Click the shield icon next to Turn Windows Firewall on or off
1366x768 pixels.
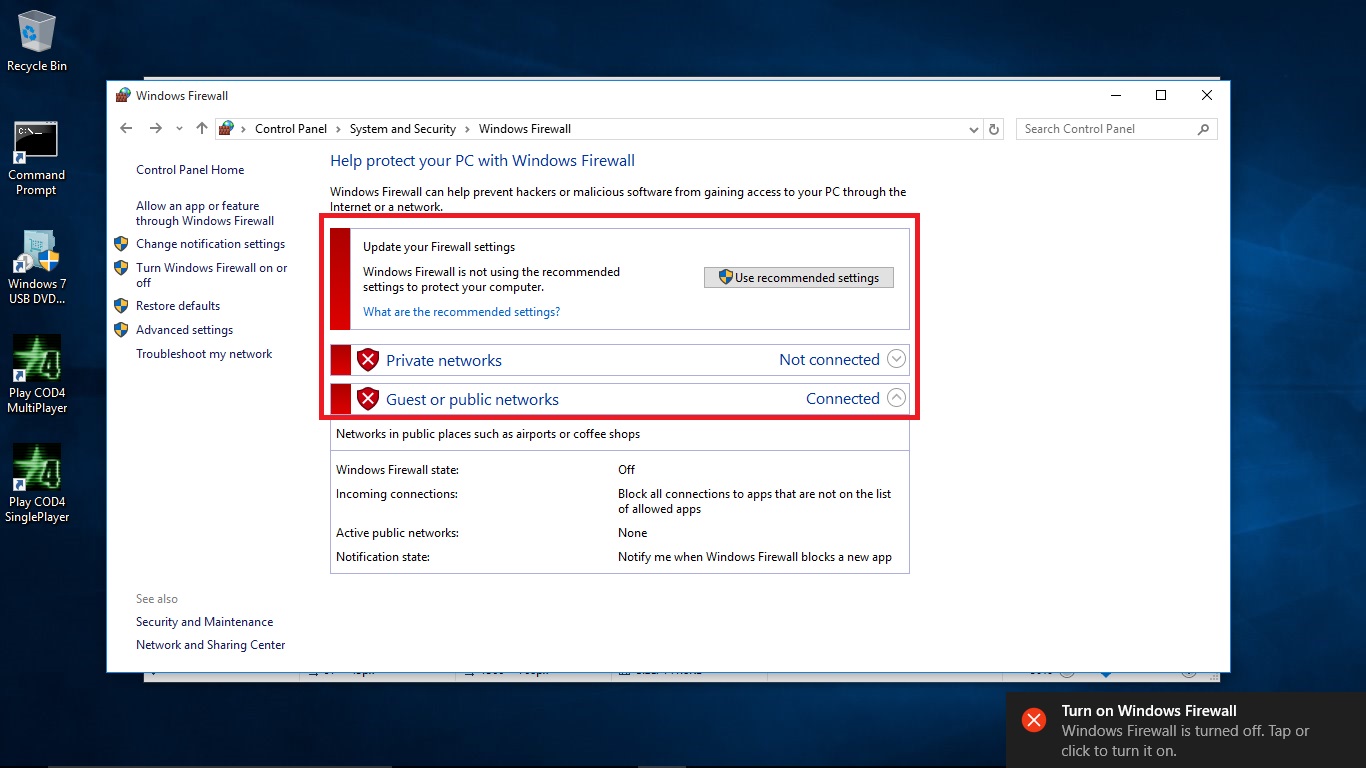pos(121,268)
